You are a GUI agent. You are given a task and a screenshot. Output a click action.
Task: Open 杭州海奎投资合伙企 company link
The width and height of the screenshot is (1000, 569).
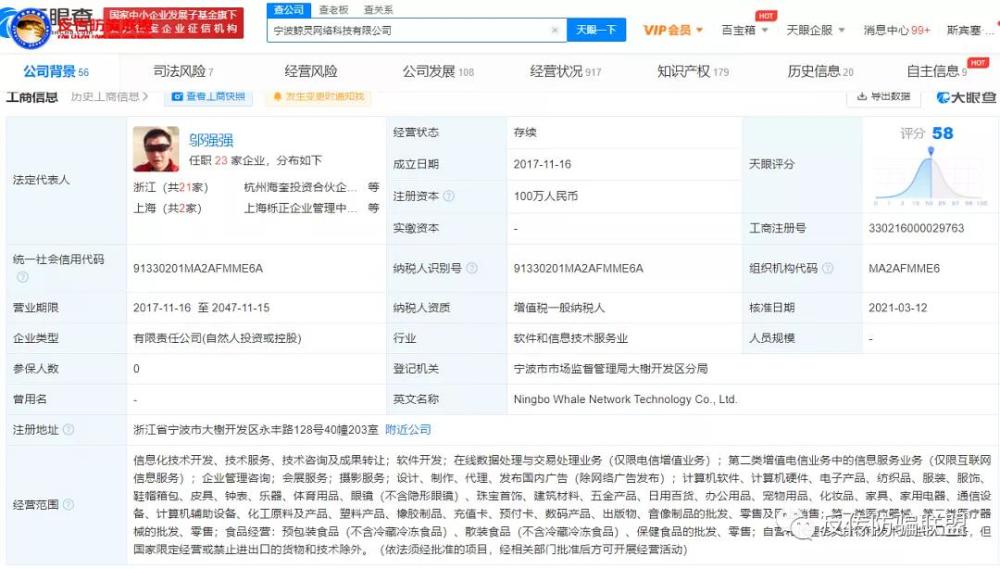click(x=300, y=187)
